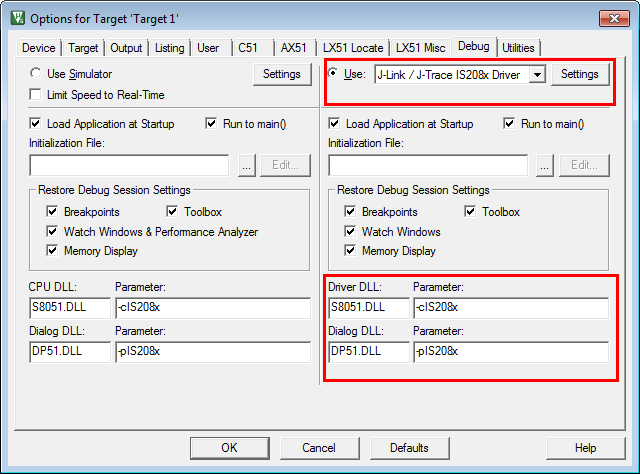Open the J-Link driver dropdown list
Screen dimensions: 640x474
point(536,75)
